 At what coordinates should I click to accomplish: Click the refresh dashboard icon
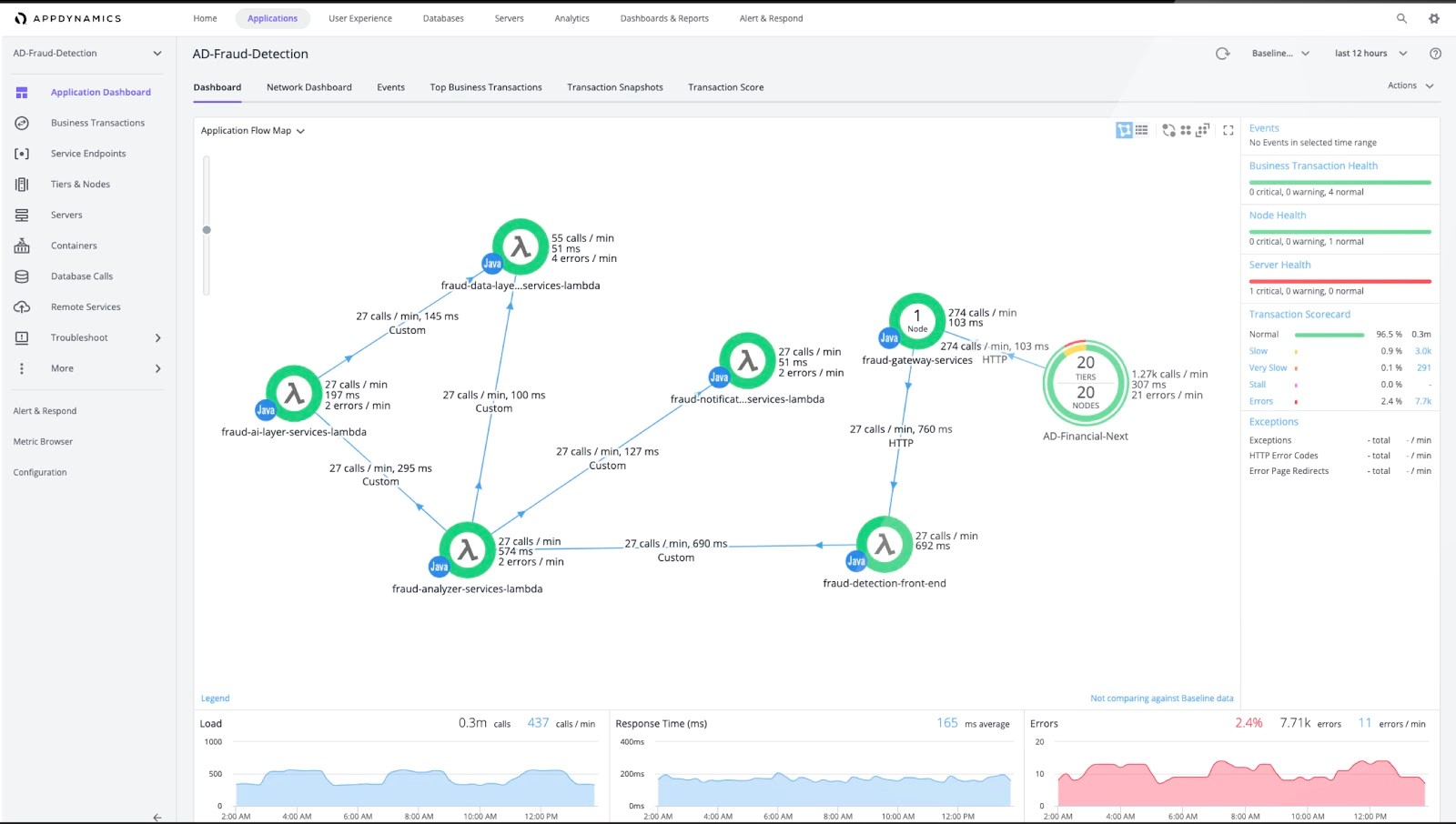(x=1222, y=54)
